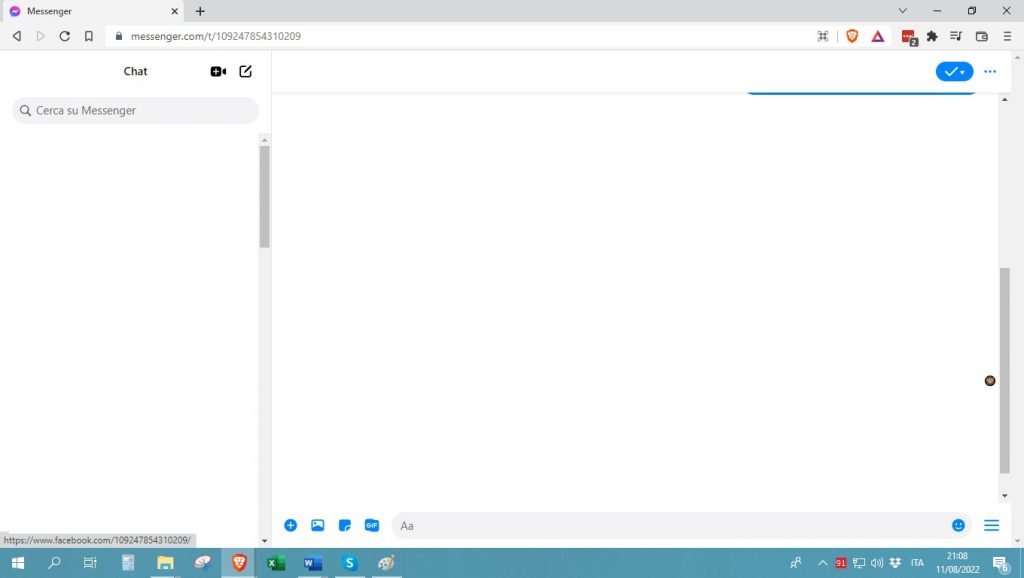Image resolution: width=1024 pixels, height=578 pixels.
Task: Open a new browser tab
Action: point(200,11)
